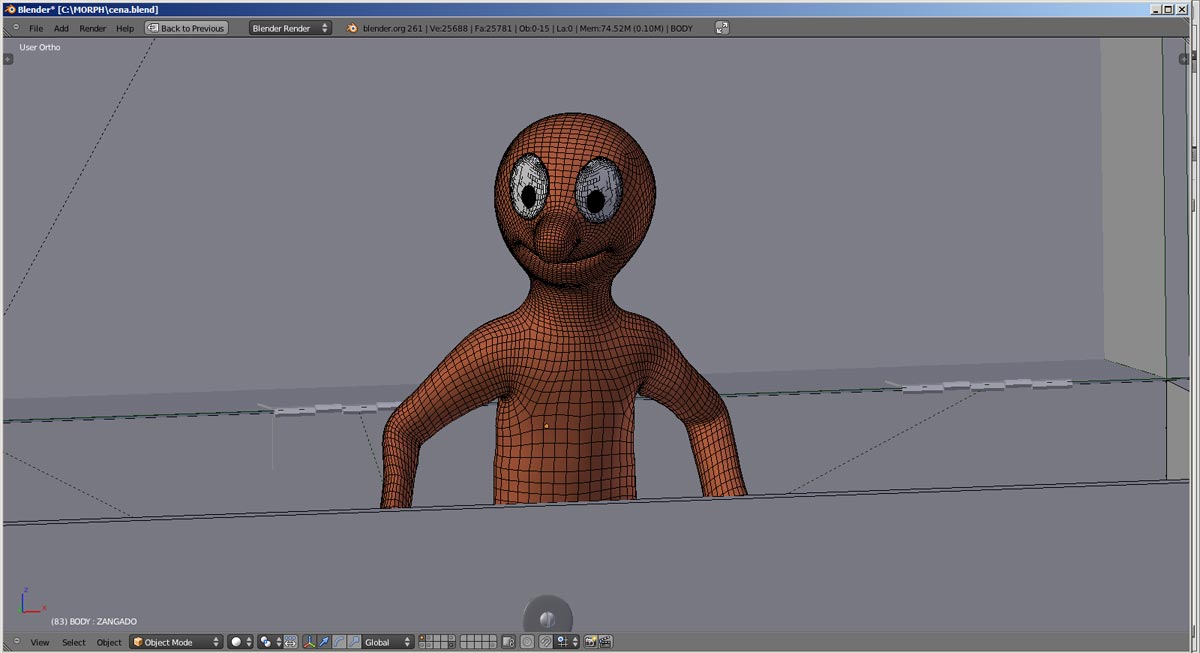
Task: Click the Blender logo icon in the header
Action: tap(350, 28)
